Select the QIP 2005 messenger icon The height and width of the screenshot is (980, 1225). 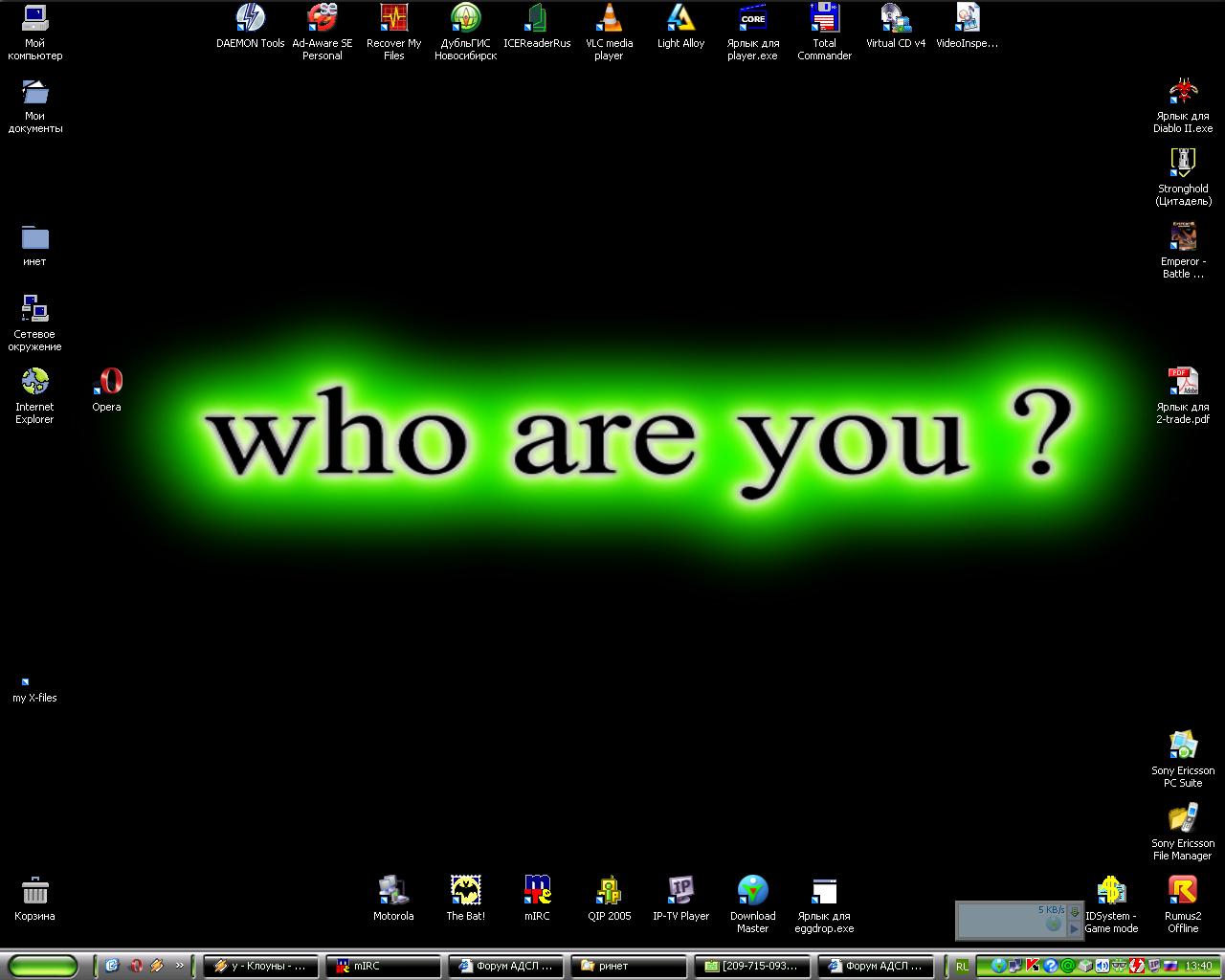click(x=609, y=891)
